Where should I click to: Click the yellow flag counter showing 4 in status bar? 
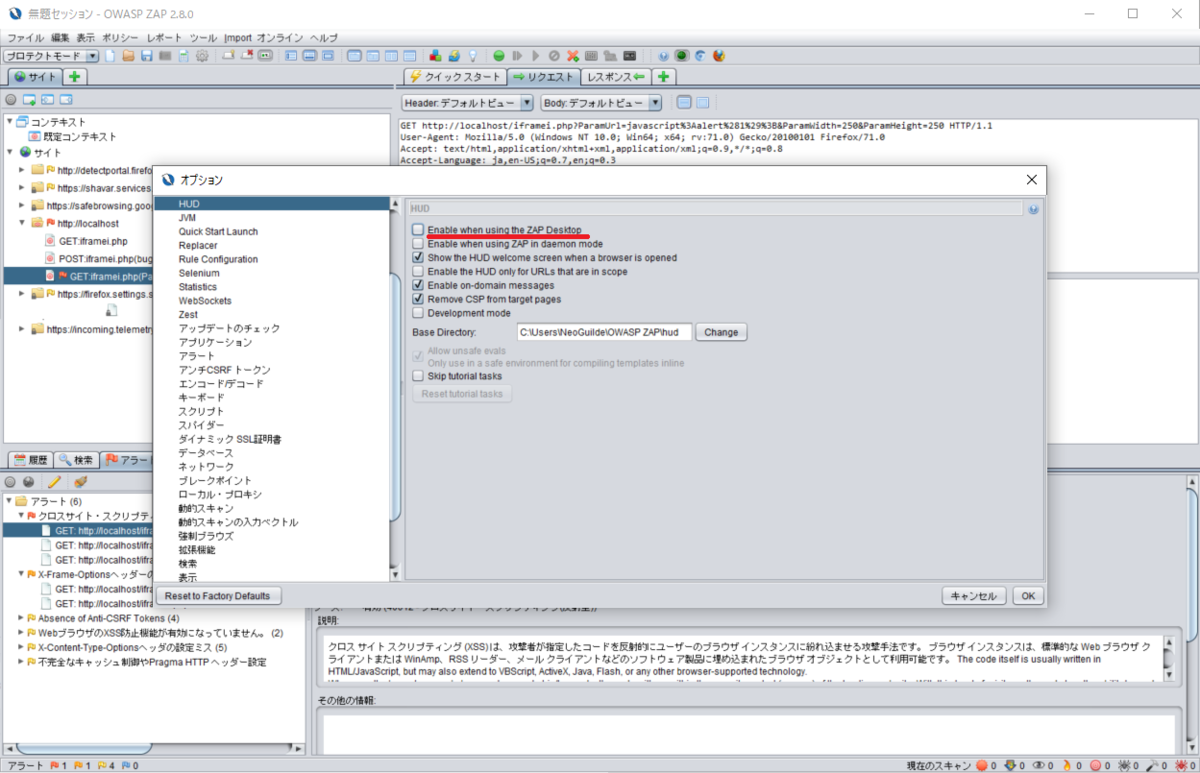pos(104,765)
